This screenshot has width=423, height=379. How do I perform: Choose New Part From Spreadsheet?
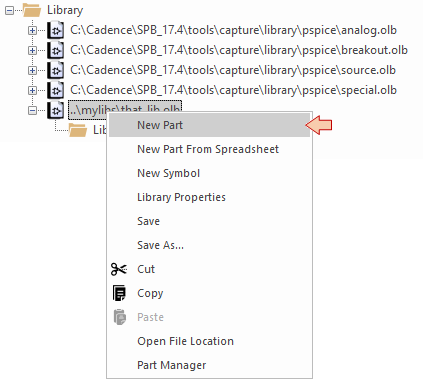coord(209,149)
